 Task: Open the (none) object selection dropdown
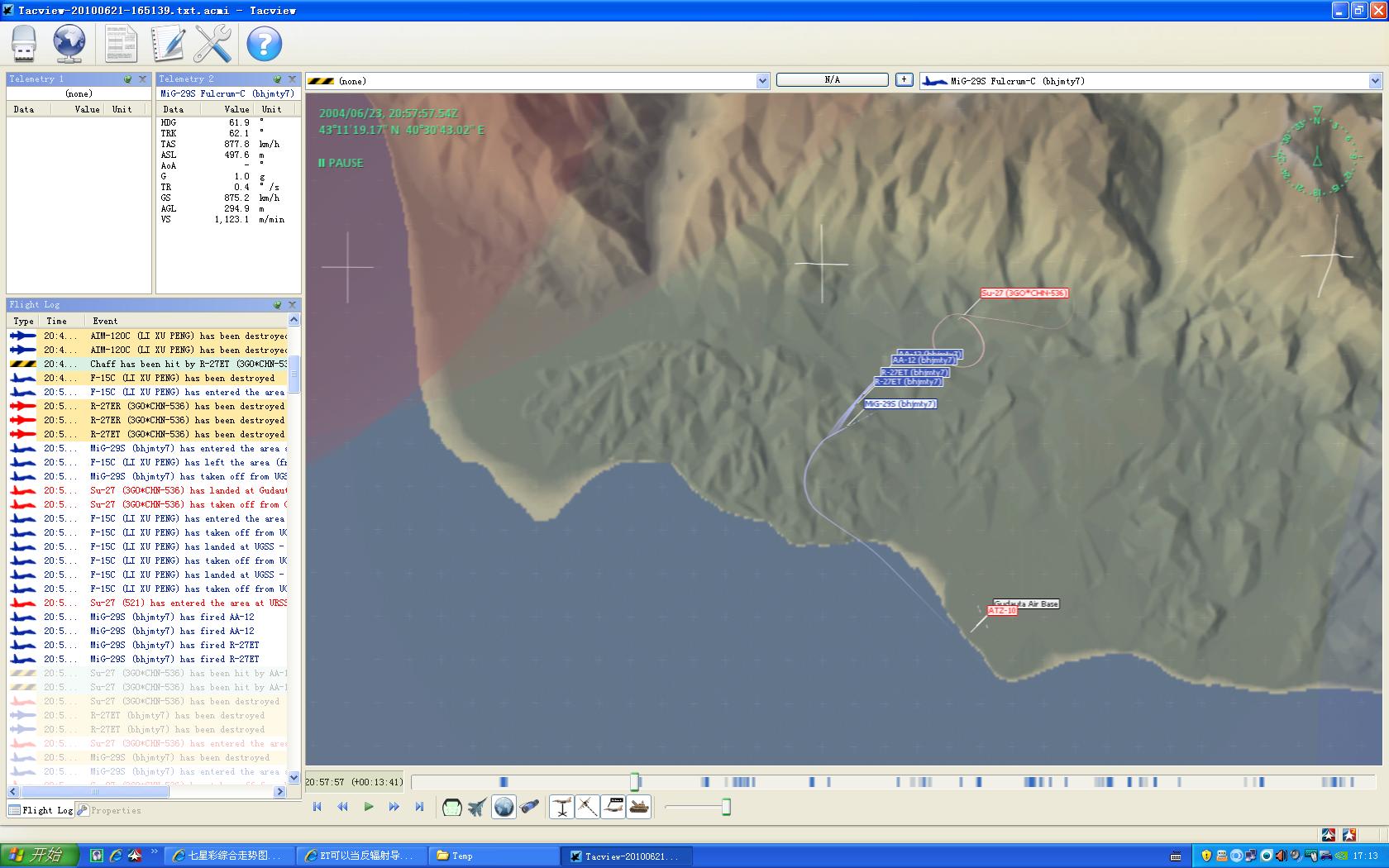pos(762,81)
